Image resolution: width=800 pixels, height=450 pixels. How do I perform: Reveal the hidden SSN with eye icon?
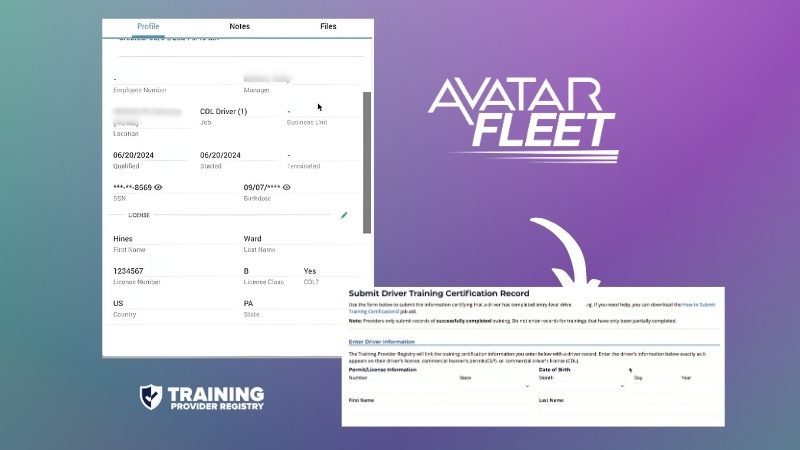[x=158, y=187]
